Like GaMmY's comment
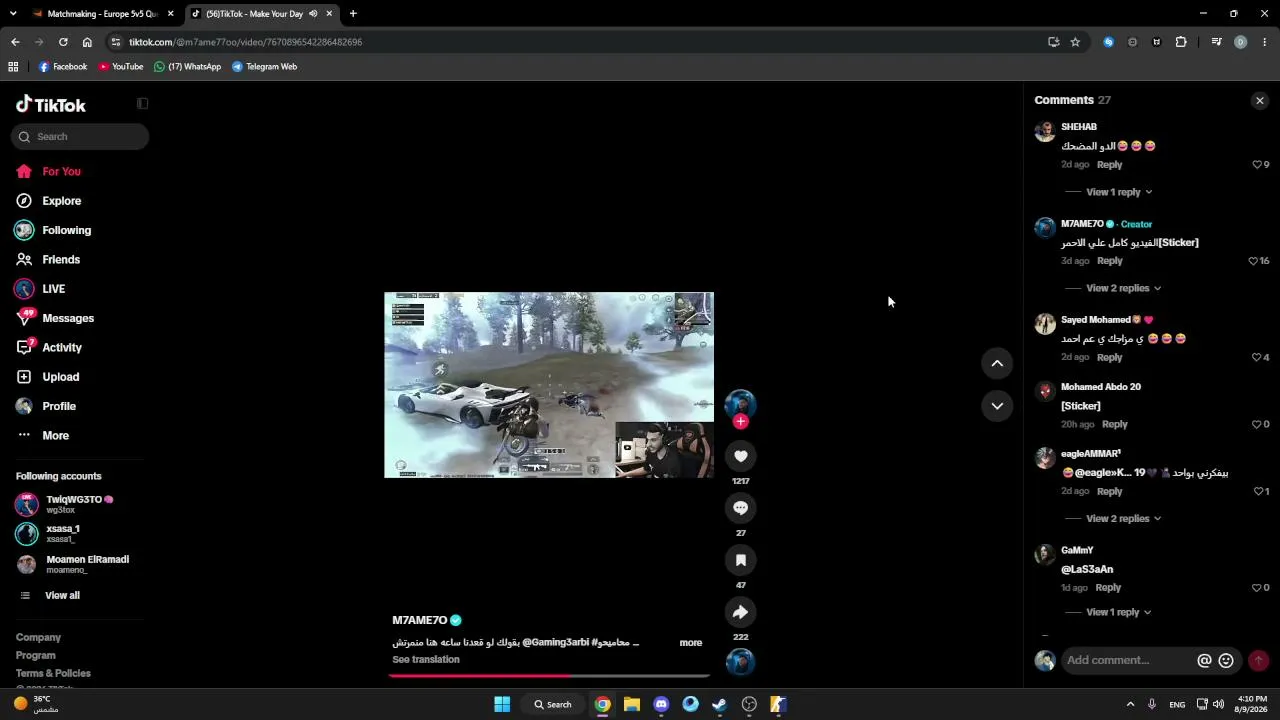The image size is (1280, 720). click(x=1257, y=587)
